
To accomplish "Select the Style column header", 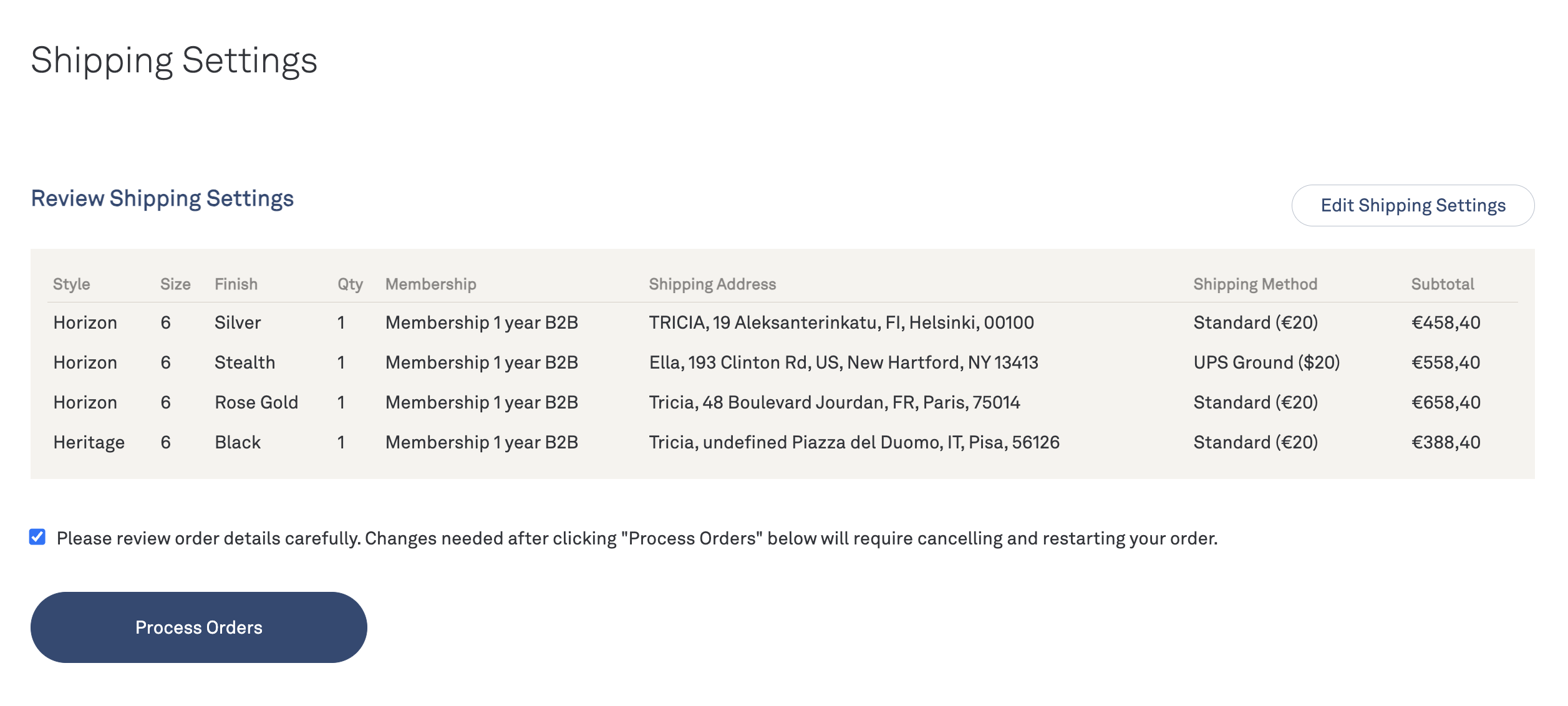I will pyautogui.click(x=72, y=284).
